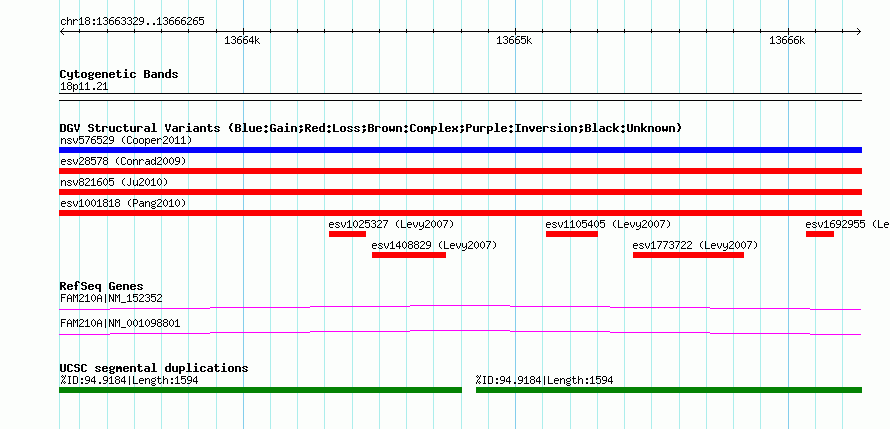Click the right green segmental duplication bar
The height and width of the screenshot is (429, 890).
click(x=669, y=390)
